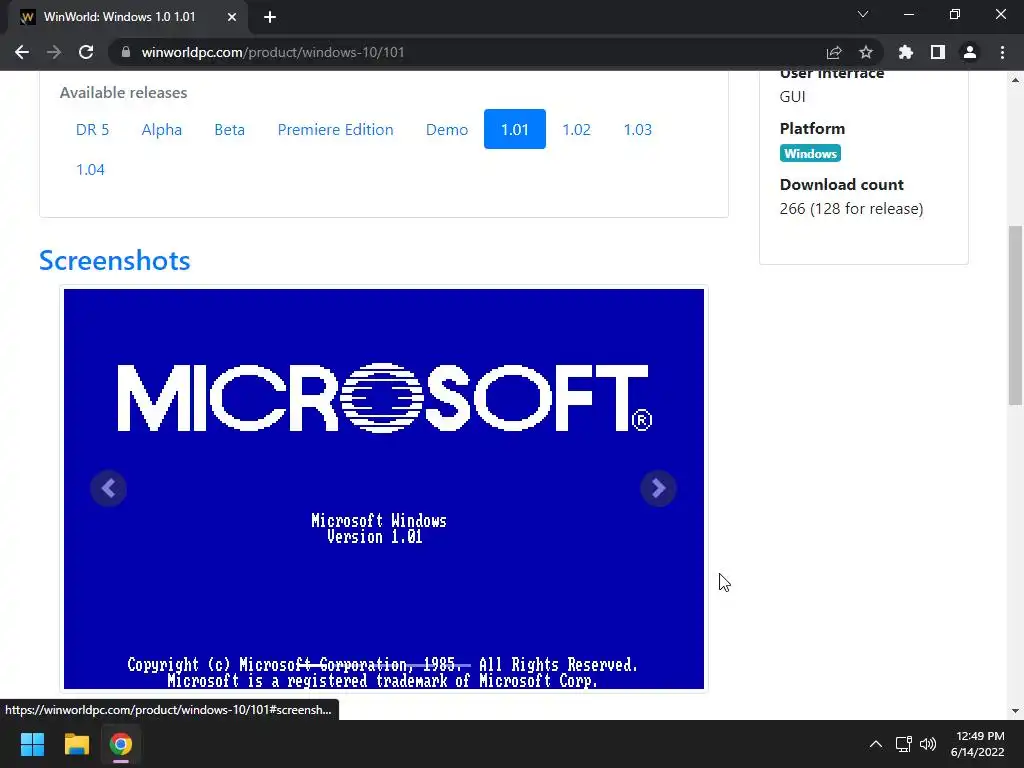The width and height of the screenshot is (1024, 768).
Task: Click the Screenshots heading link
Action: (115, 261)
